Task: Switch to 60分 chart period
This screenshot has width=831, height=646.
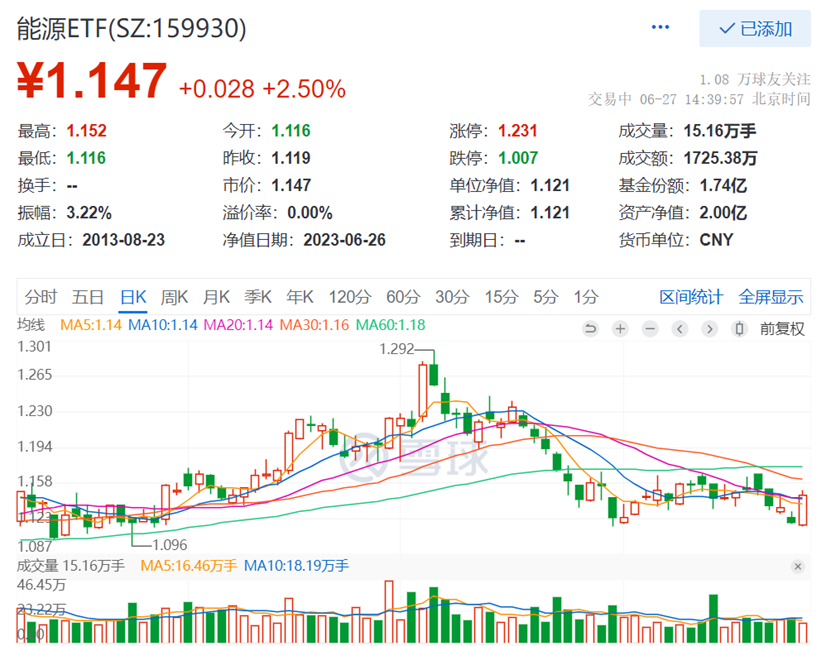Action: tap(403, 297)
